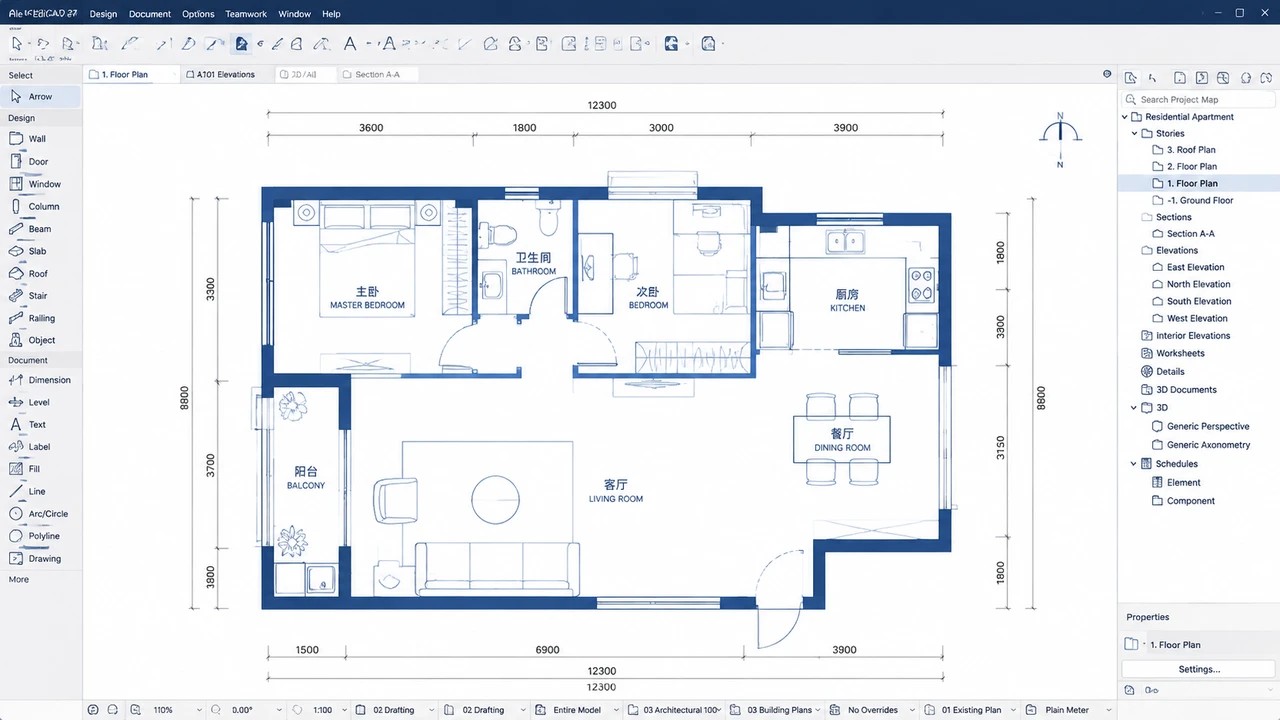
Task: Select the Column tool
Action: coord(40,206)
